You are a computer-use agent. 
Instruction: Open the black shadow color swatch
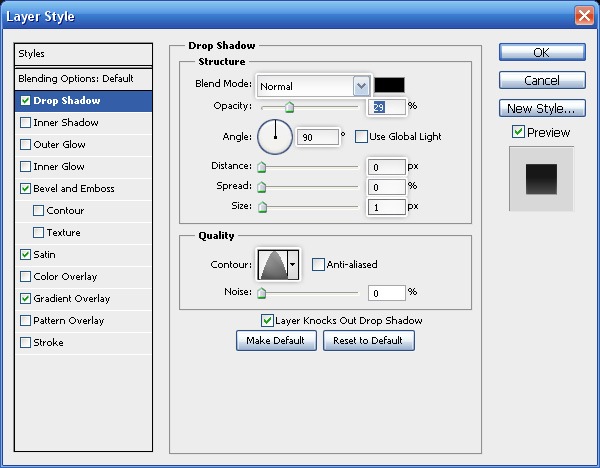tap(389, 85)
